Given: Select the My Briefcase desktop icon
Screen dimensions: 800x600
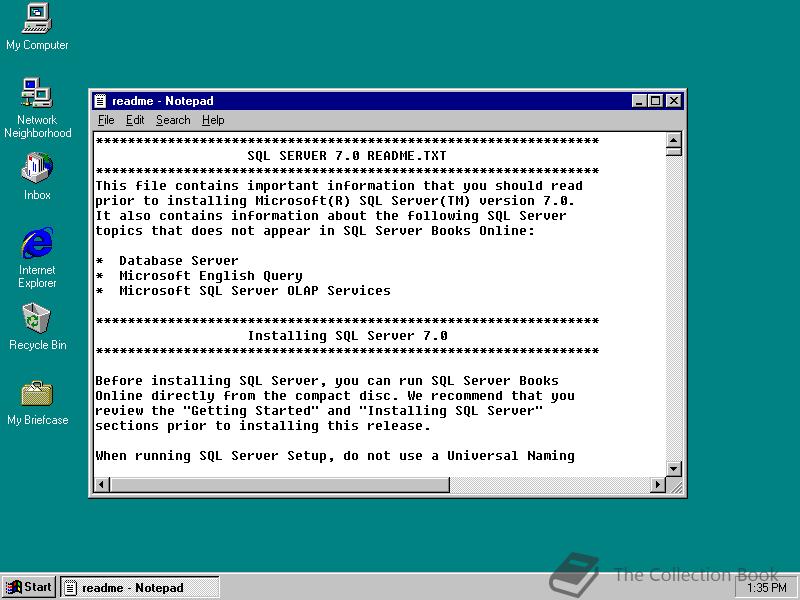Looking at the screenshot, I should [x=37, y=403].
